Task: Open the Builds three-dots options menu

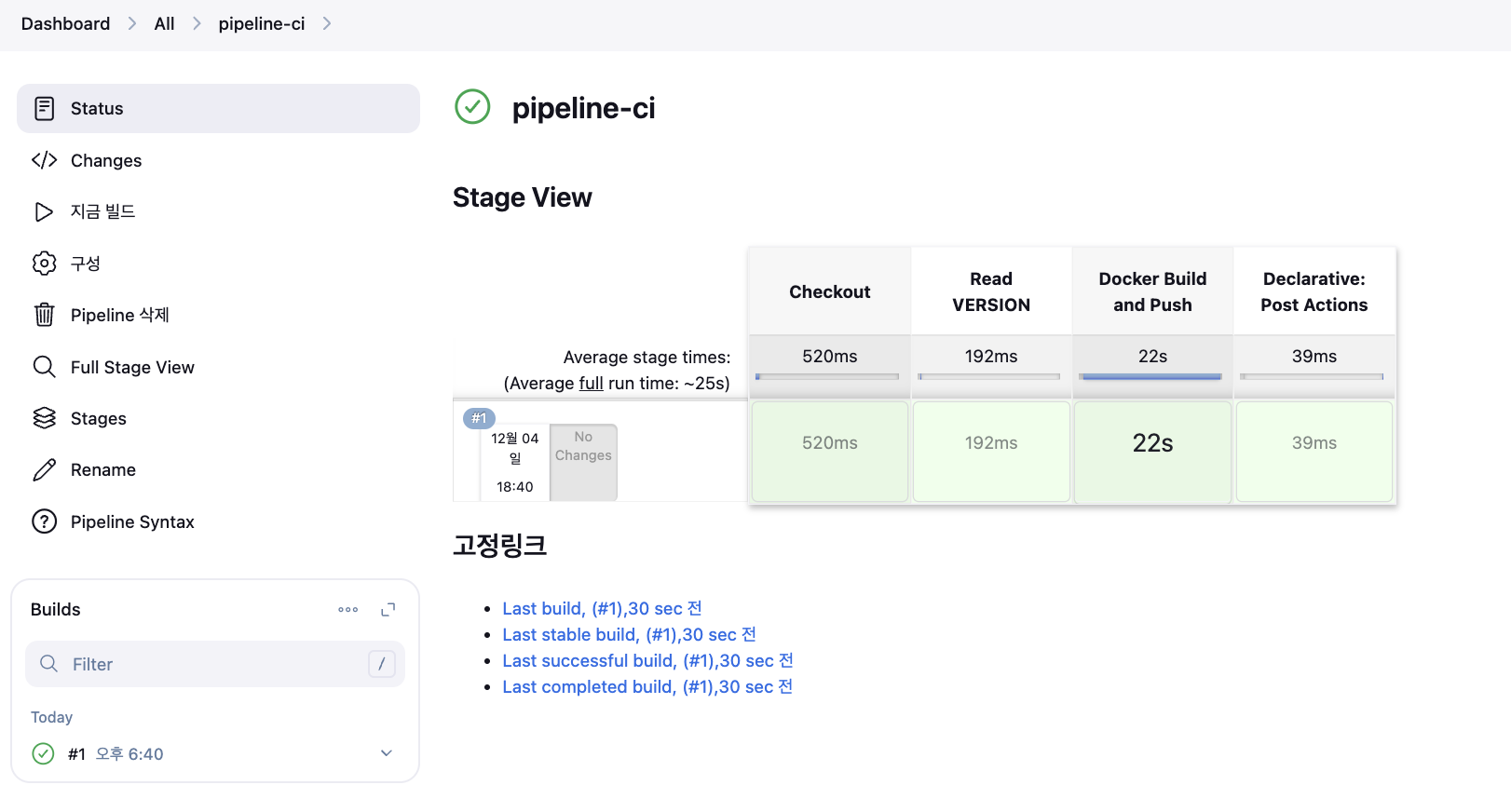Action: click(347, 610)
